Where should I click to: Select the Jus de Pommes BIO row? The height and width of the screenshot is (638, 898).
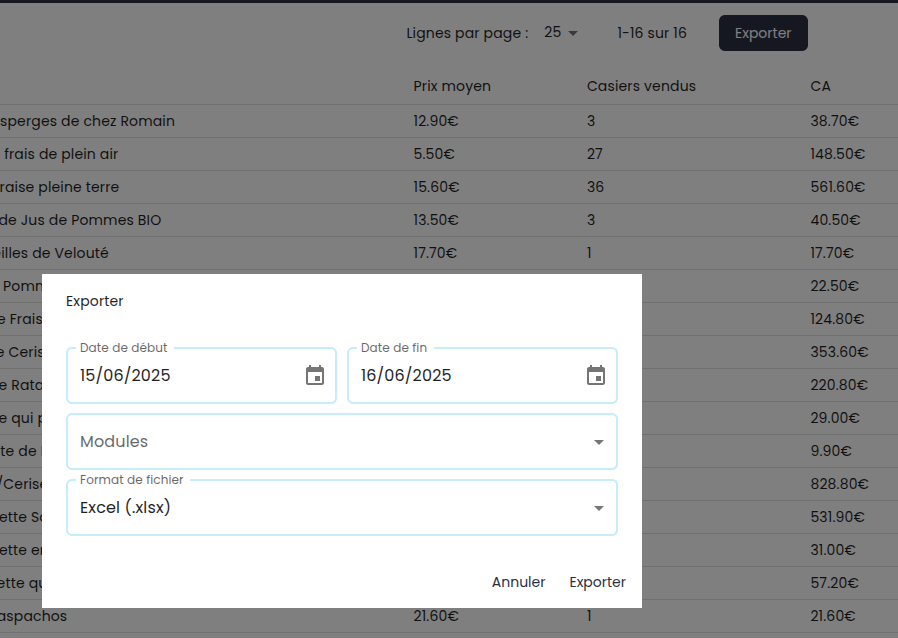point(80,220)
